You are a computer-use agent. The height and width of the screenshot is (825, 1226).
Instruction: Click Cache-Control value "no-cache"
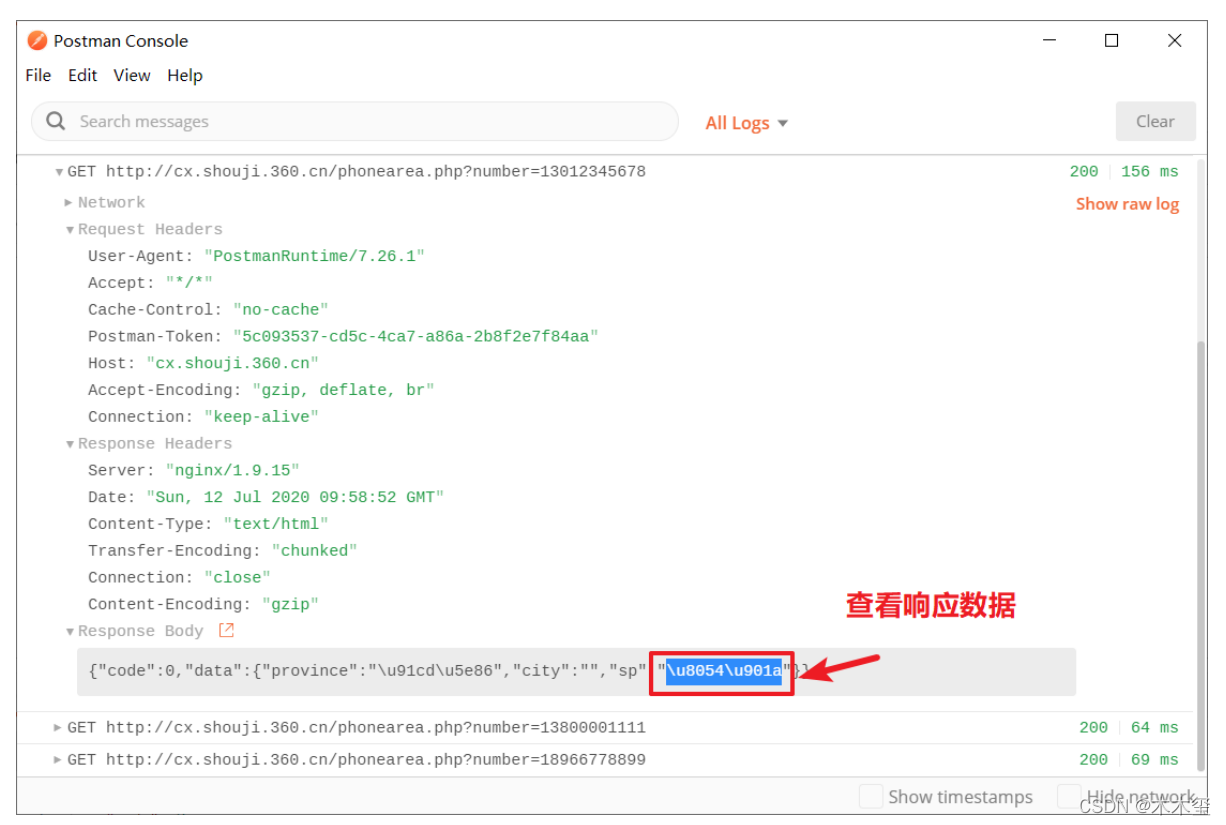280,310
